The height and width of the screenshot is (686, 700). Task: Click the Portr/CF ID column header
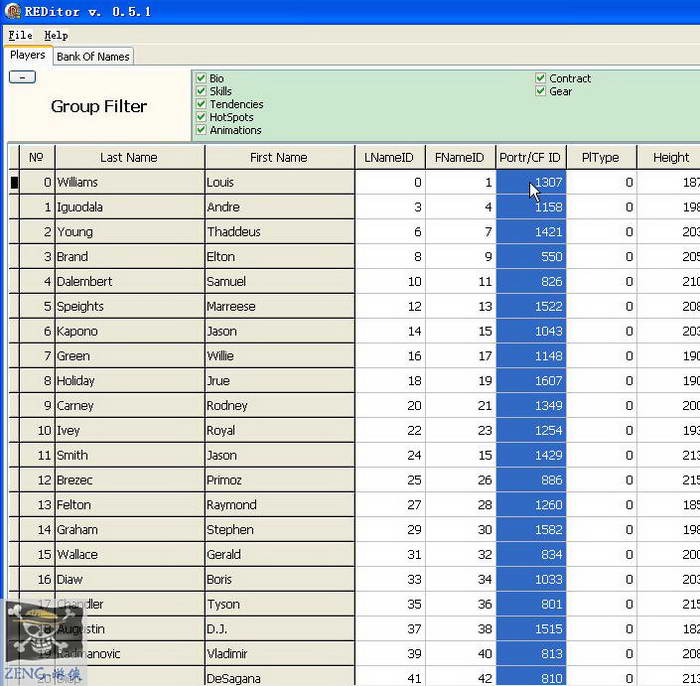(530, 157)
